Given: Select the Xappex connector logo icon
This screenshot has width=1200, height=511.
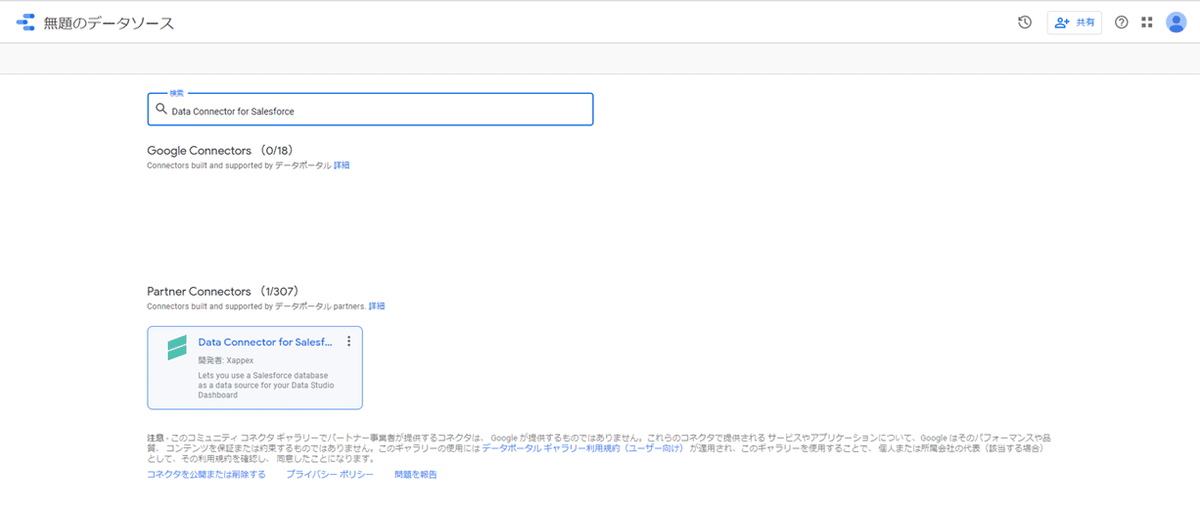Looking at the screenshot, I should pyautogui.click(x=177, y=348).
